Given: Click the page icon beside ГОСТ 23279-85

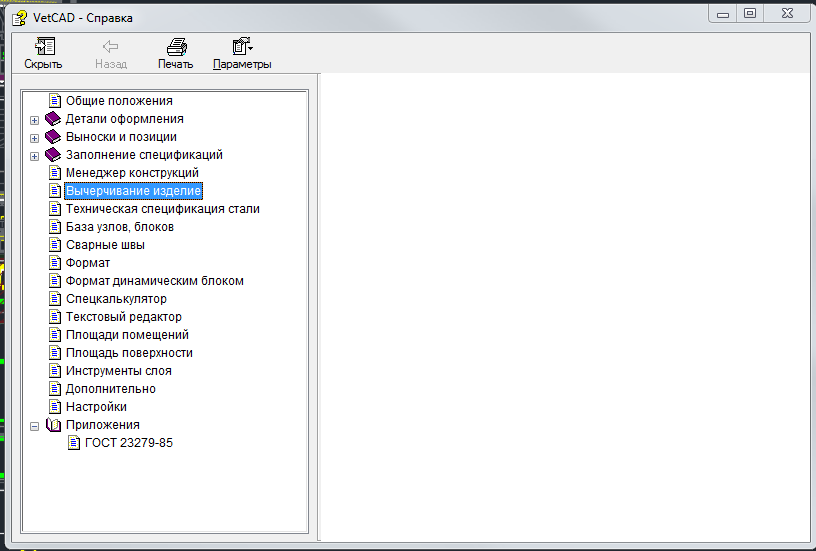Looking at the screenshot, I should [x=74, y=443].
